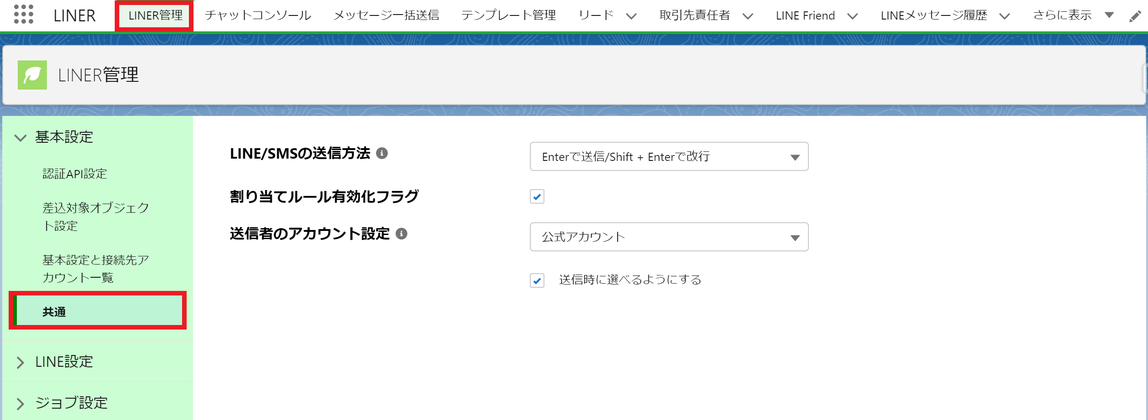This screenshot has width=1148, height=420.
Task: Open the さらに表示 more menu
Action: pyautogui.click(x=1074, y=15)
